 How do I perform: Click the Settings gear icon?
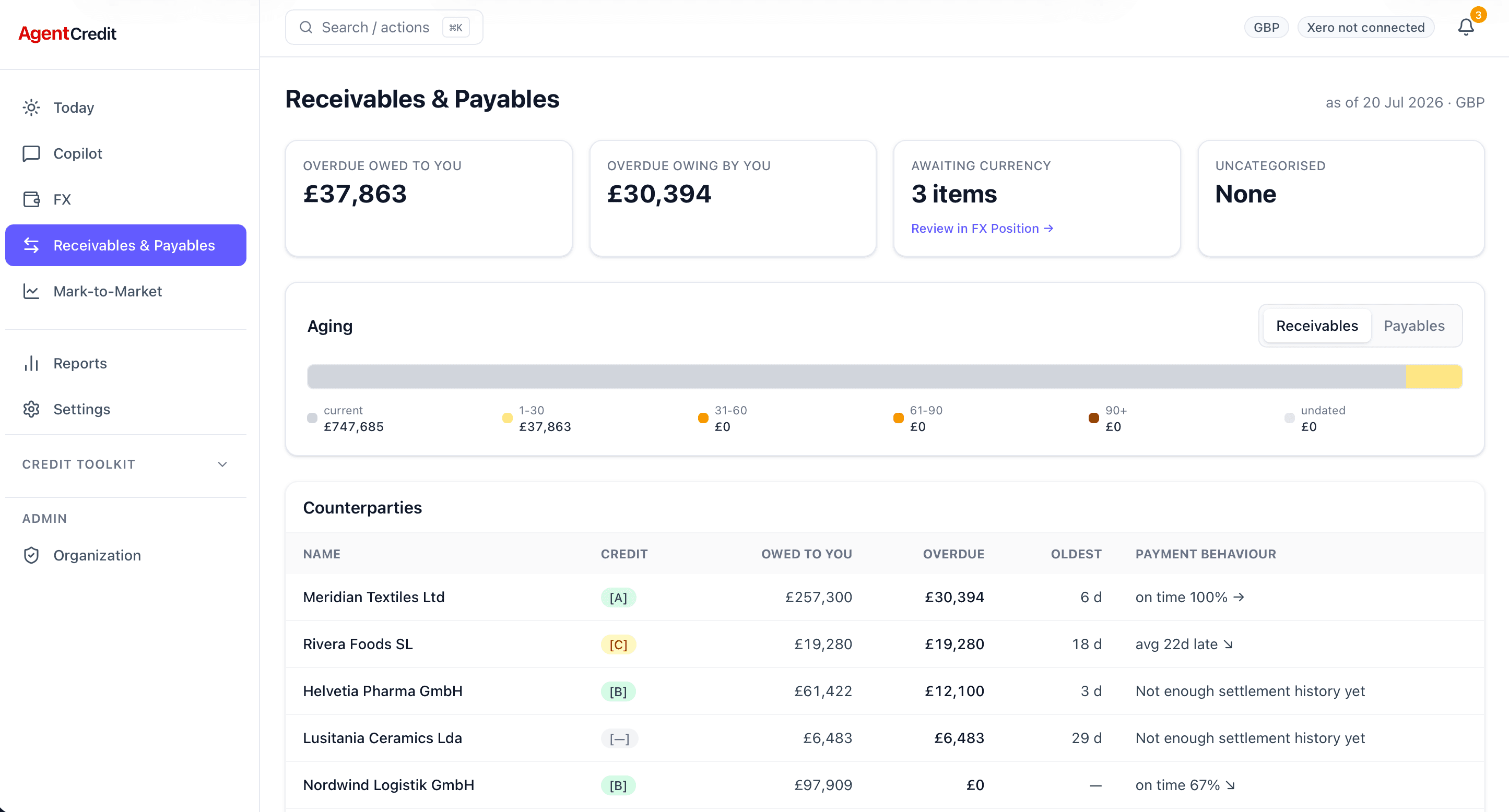point(31,409)
